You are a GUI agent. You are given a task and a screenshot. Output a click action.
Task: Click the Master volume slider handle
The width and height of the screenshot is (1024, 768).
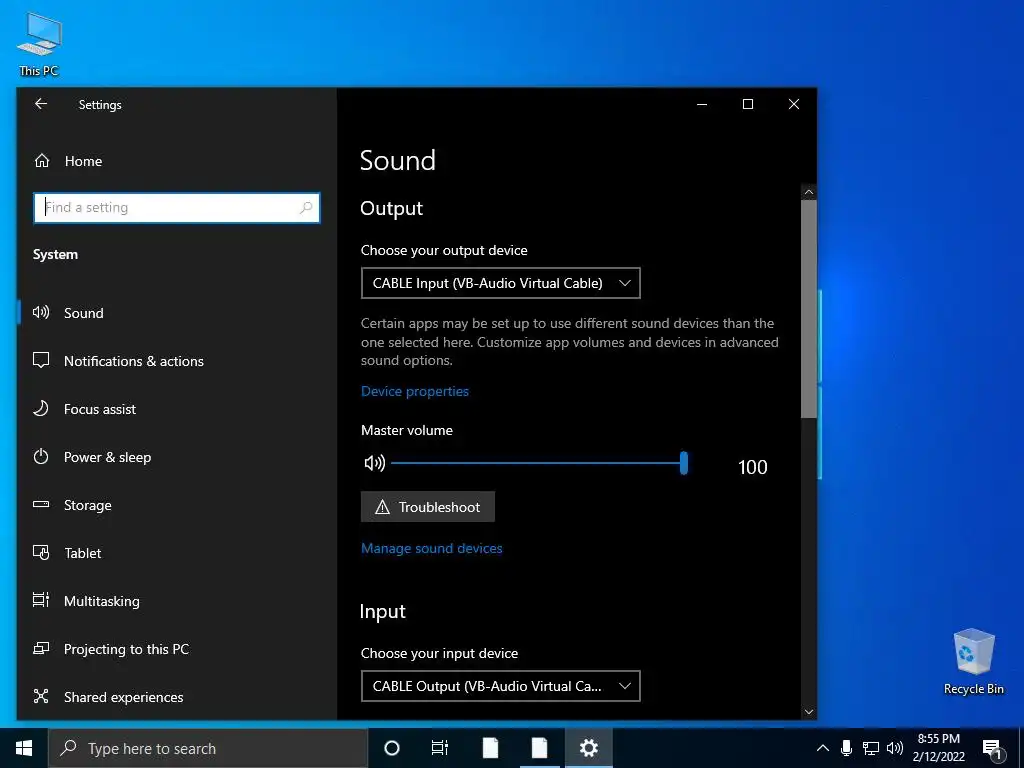coord(684,463)
